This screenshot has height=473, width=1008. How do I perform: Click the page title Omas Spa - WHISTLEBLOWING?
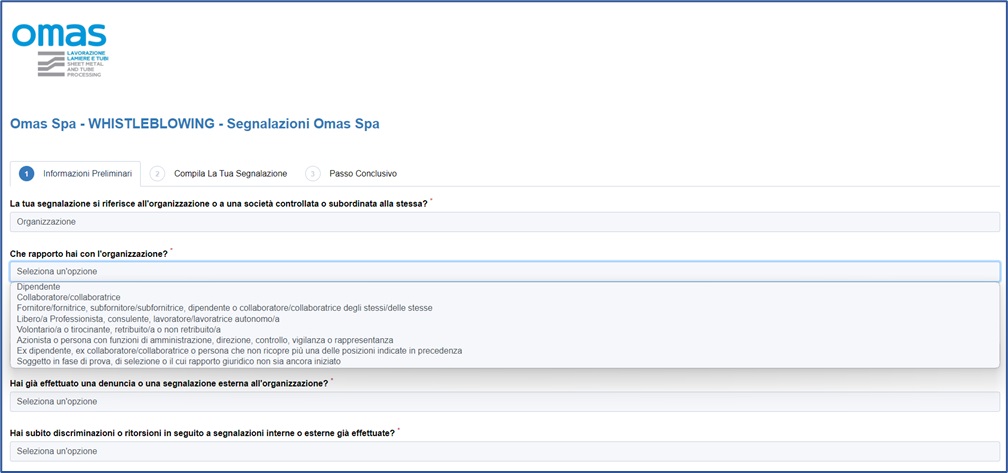(195, 123)
